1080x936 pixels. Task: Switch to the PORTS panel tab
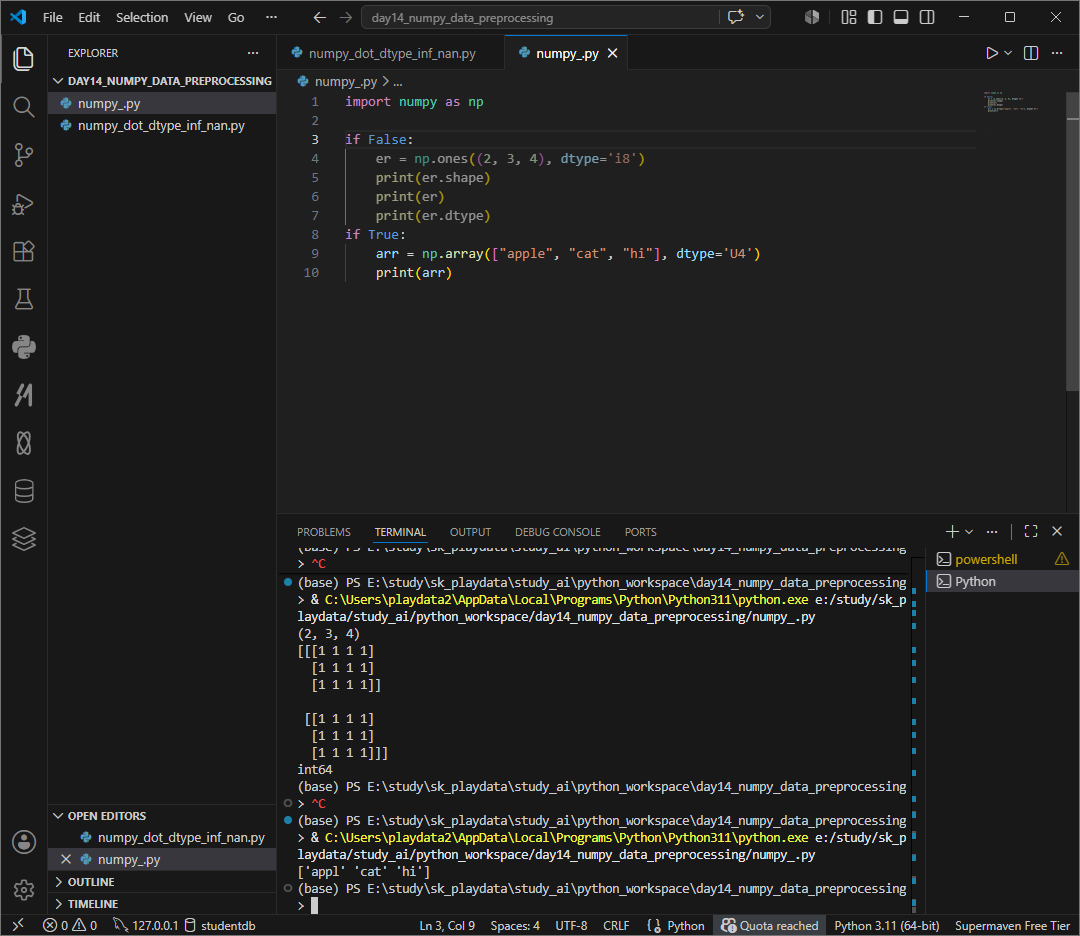pyautogui.click(x=641, y=532)
